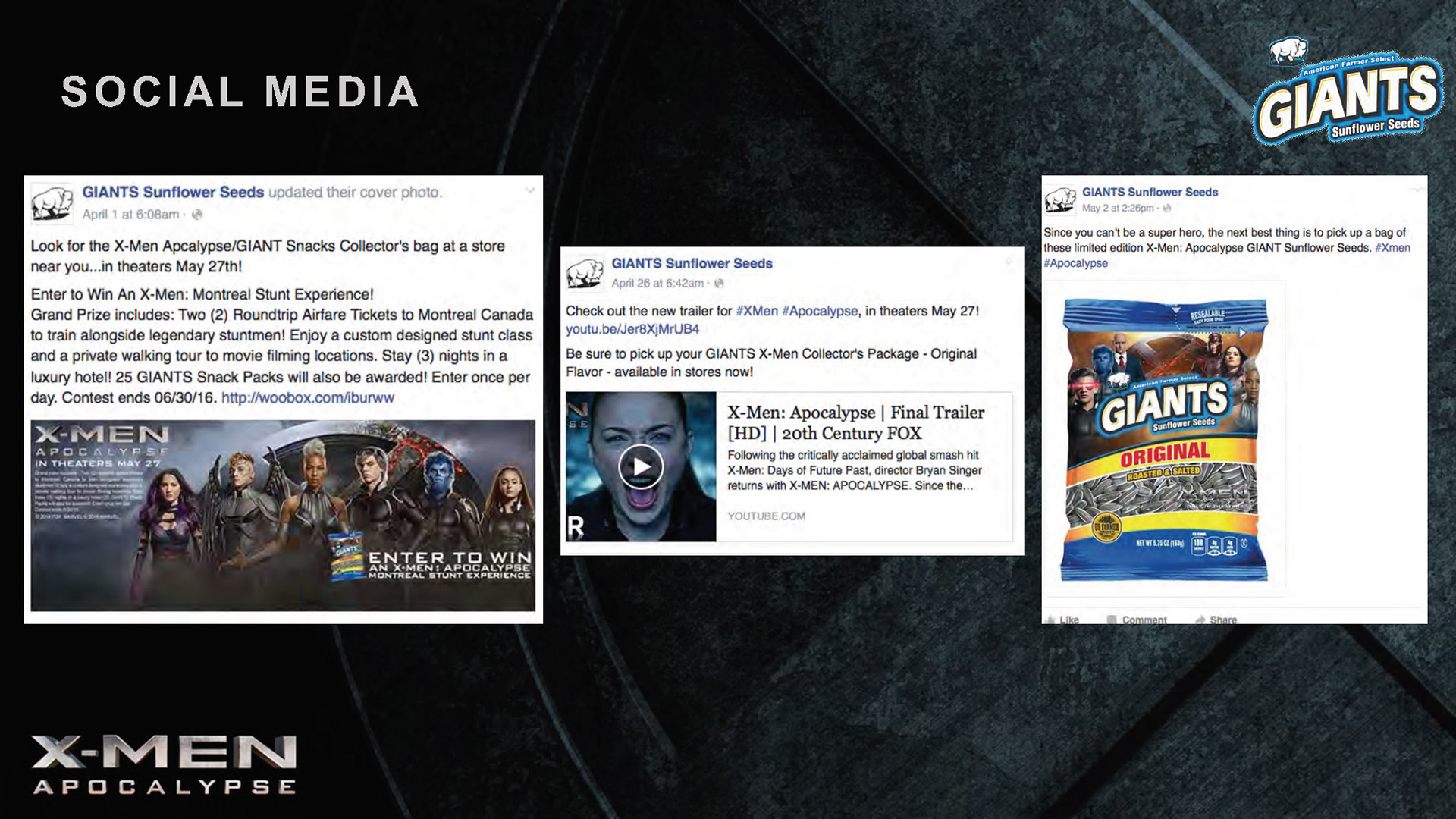Click globe privacy icon beside April 1 timestamp
The image size is (1456, 819).
197,215
